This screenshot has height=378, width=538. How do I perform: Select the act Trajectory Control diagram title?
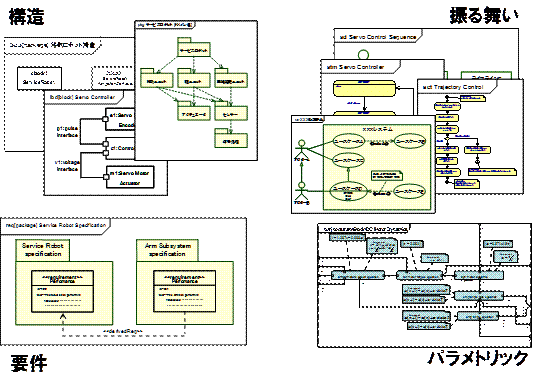point(453,87)
